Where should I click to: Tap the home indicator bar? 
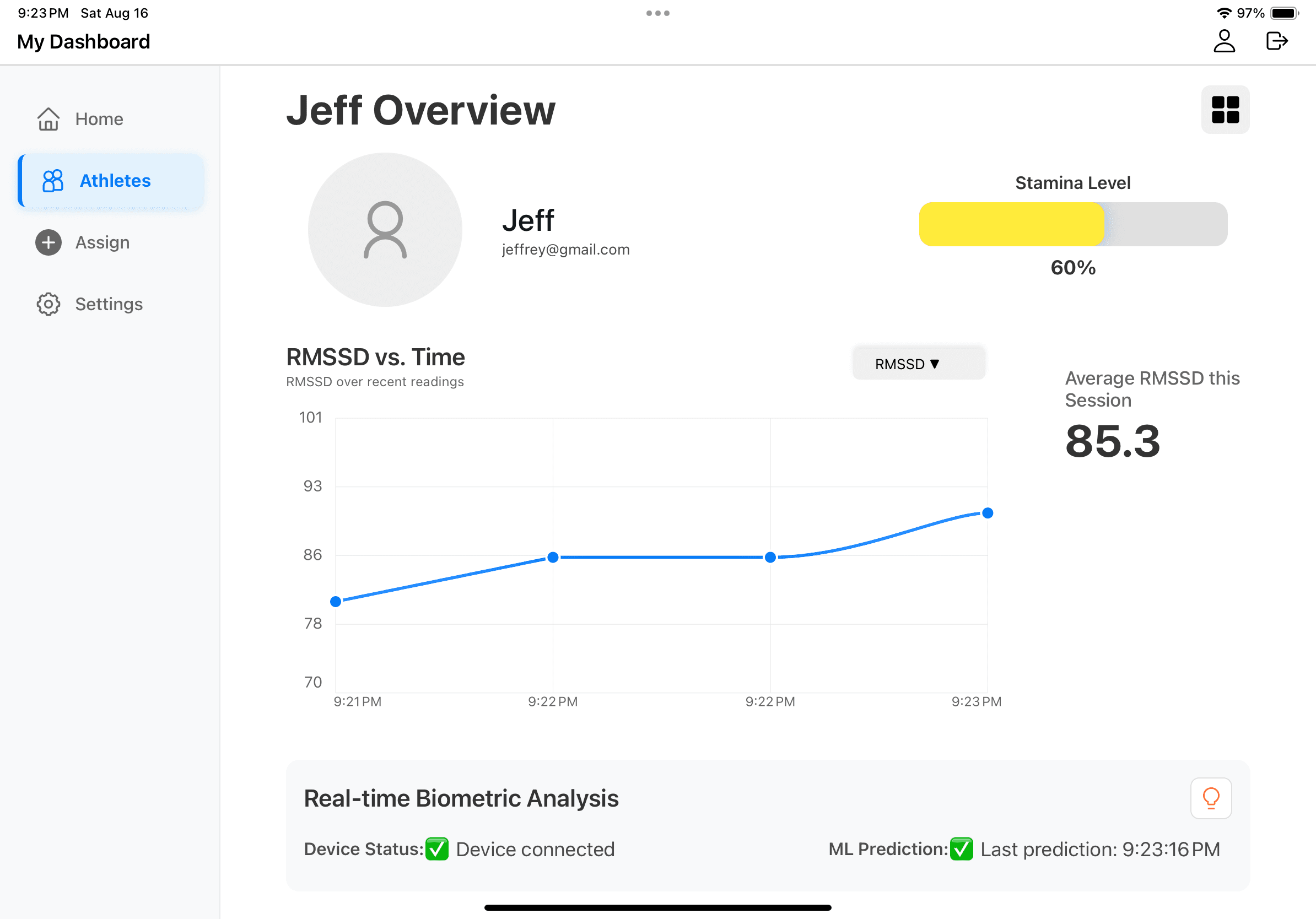(657, 907)
